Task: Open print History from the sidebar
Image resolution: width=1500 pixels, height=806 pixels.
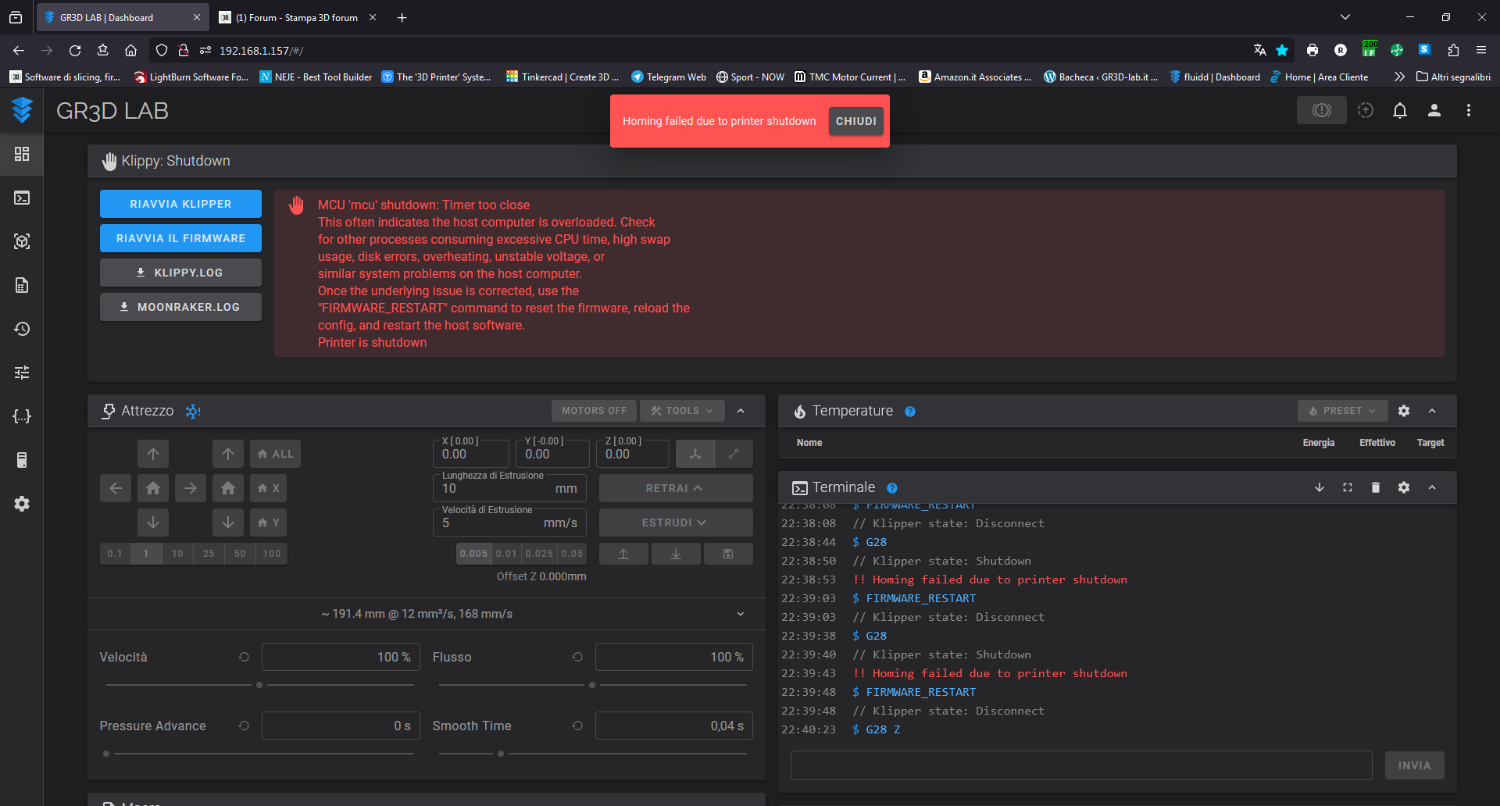Action: [x=21, y=329]
